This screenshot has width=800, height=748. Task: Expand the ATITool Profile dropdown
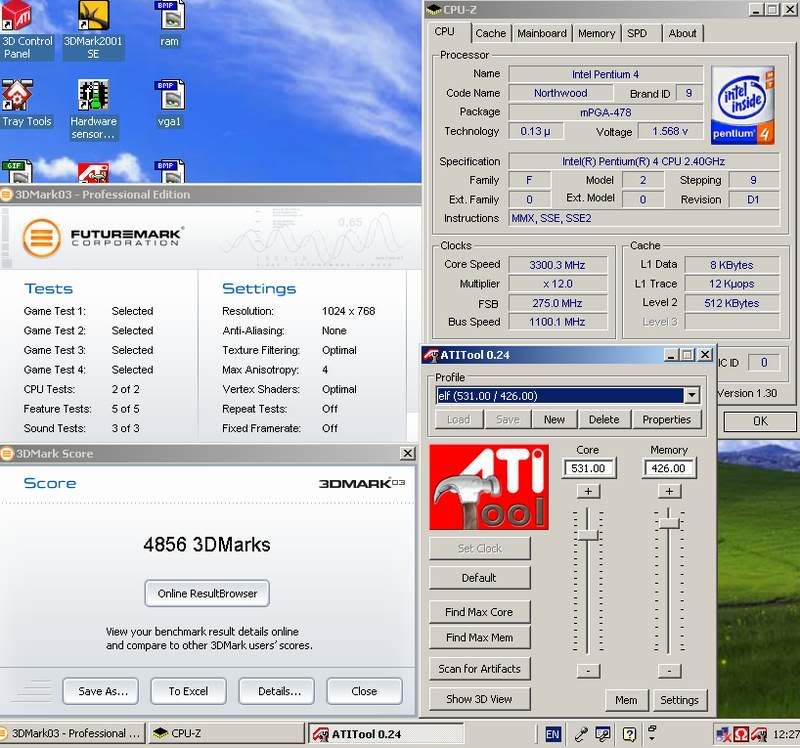[x=690, y=395]
